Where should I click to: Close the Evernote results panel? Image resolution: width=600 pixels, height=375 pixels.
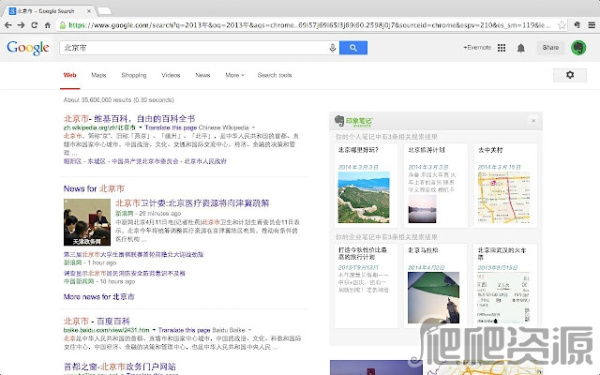click(533, 121)
